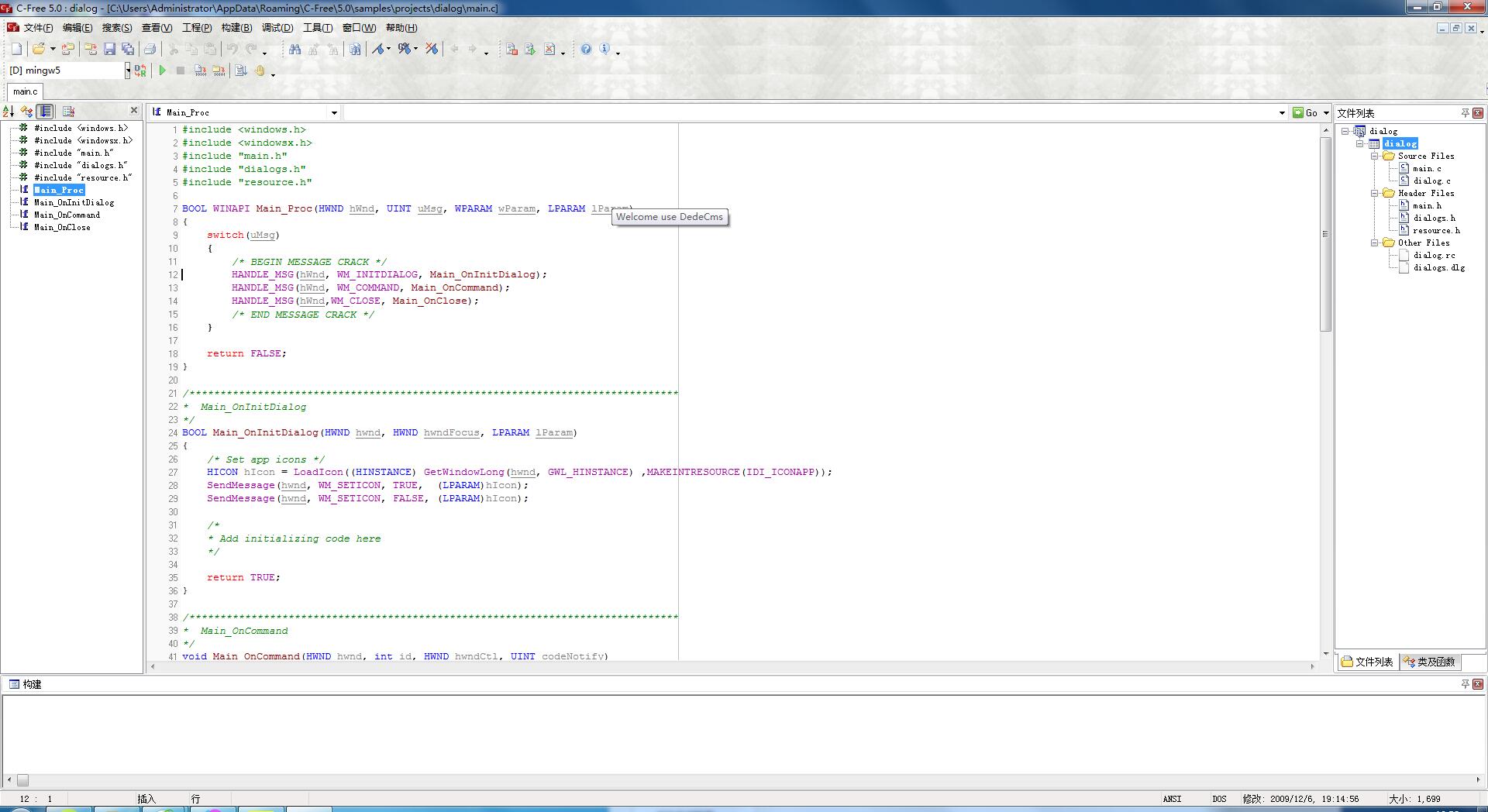Image resolution: width=1488 pixels, height=812 pixels.
Task: Open the Main_Proc function dropdown
Action: click(x=334, y=113)
